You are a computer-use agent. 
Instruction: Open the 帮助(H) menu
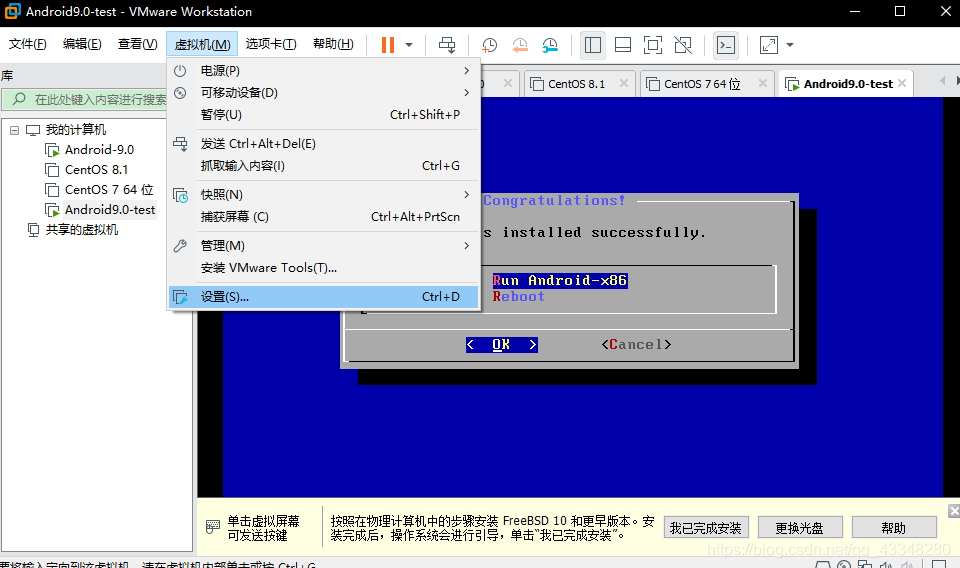(333, 44)
